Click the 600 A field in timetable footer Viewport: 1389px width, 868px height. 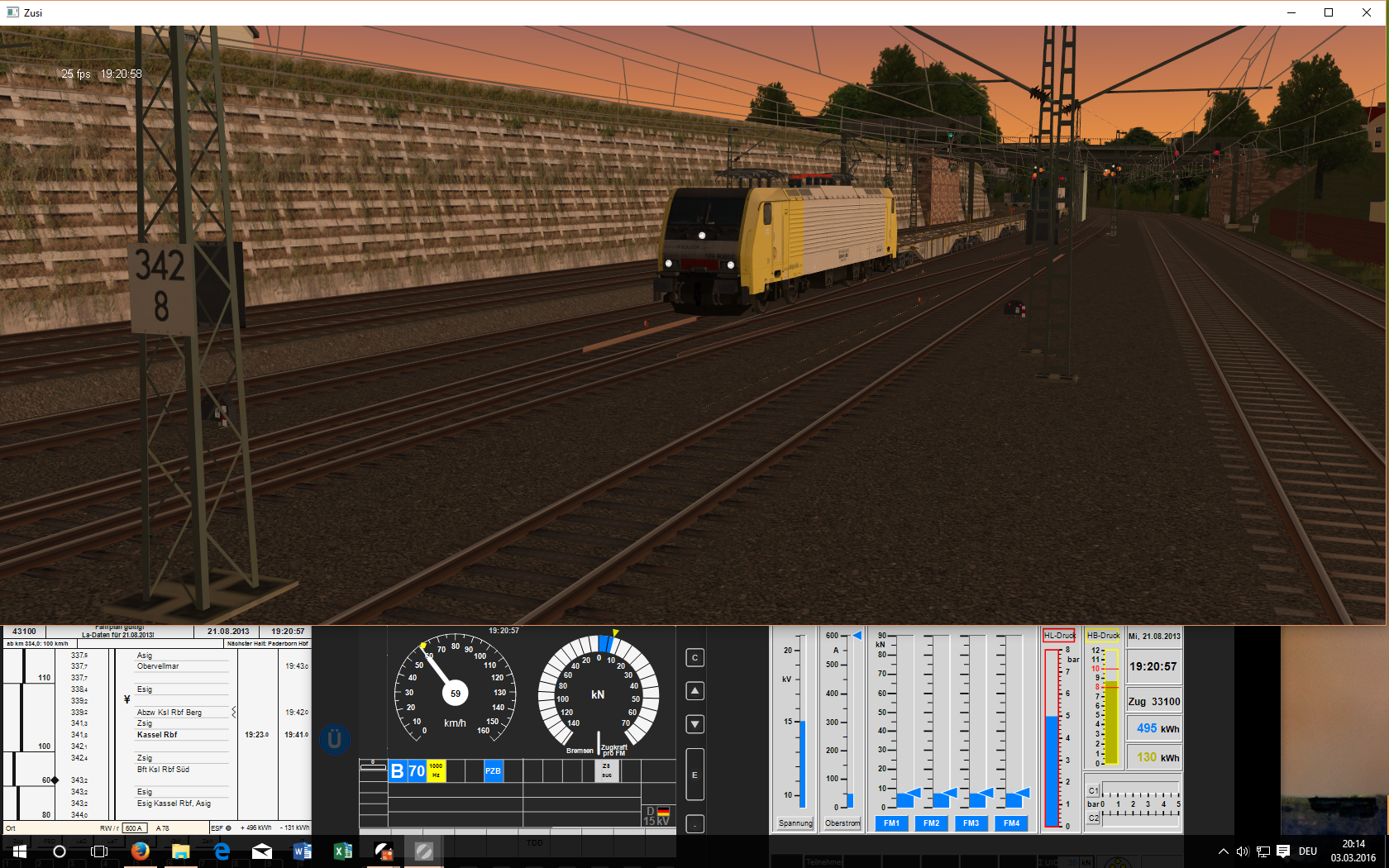click(x=135, y=827)
